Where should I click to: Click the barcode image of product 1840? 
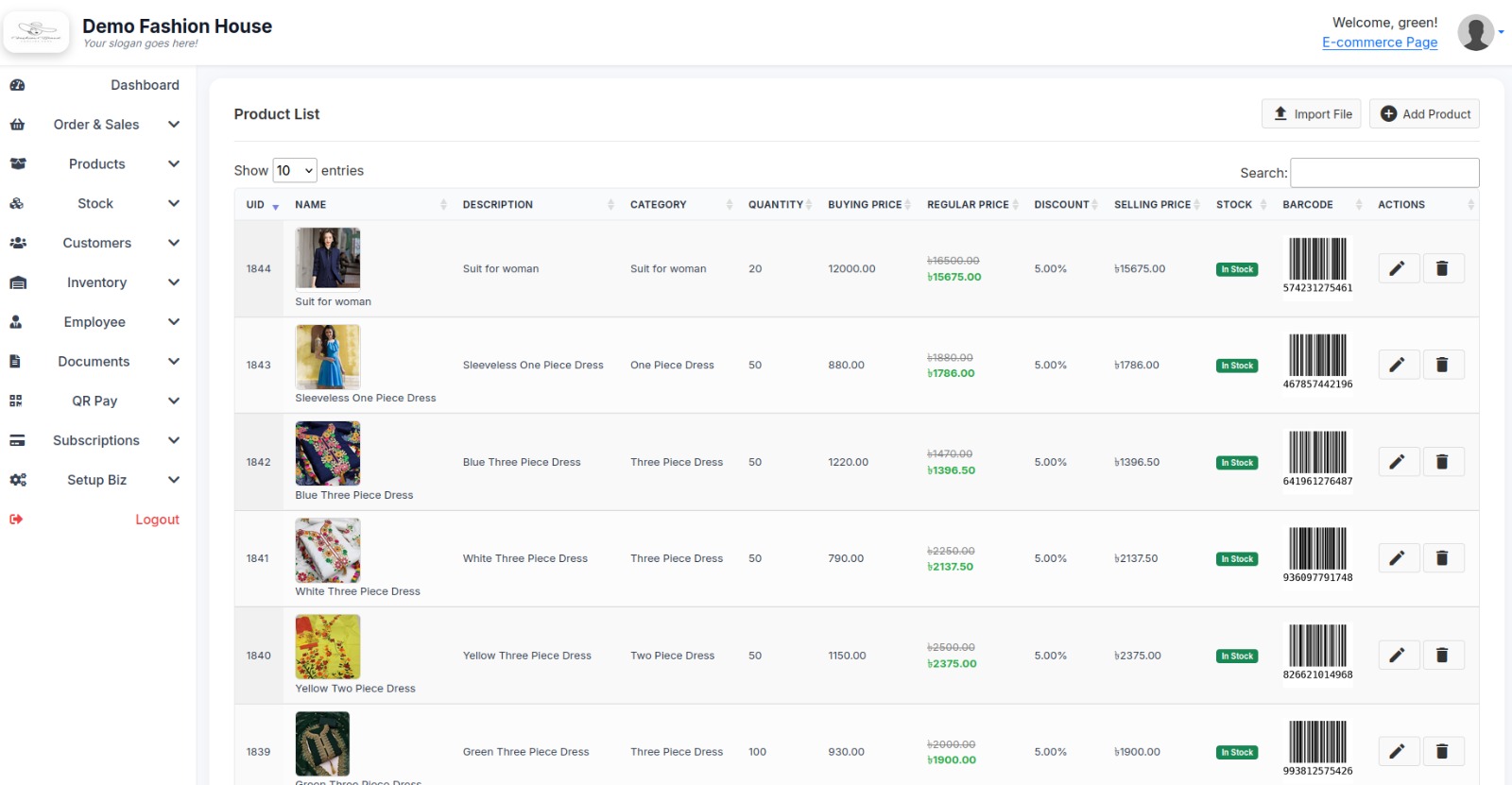pyautogui.click(x=1317, y=646)
